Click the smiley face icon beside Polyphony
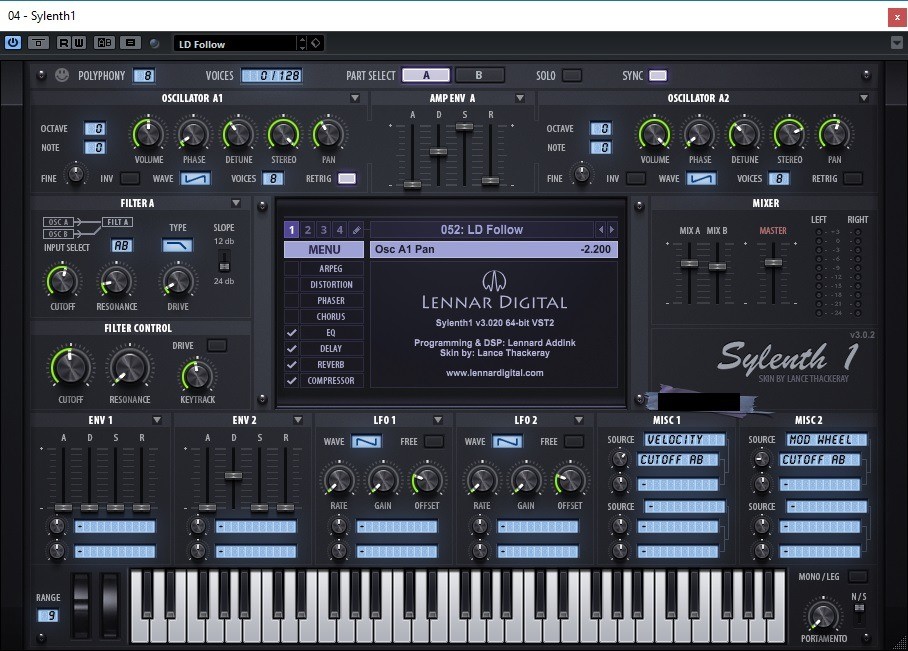908x651 pixels. 61,75
